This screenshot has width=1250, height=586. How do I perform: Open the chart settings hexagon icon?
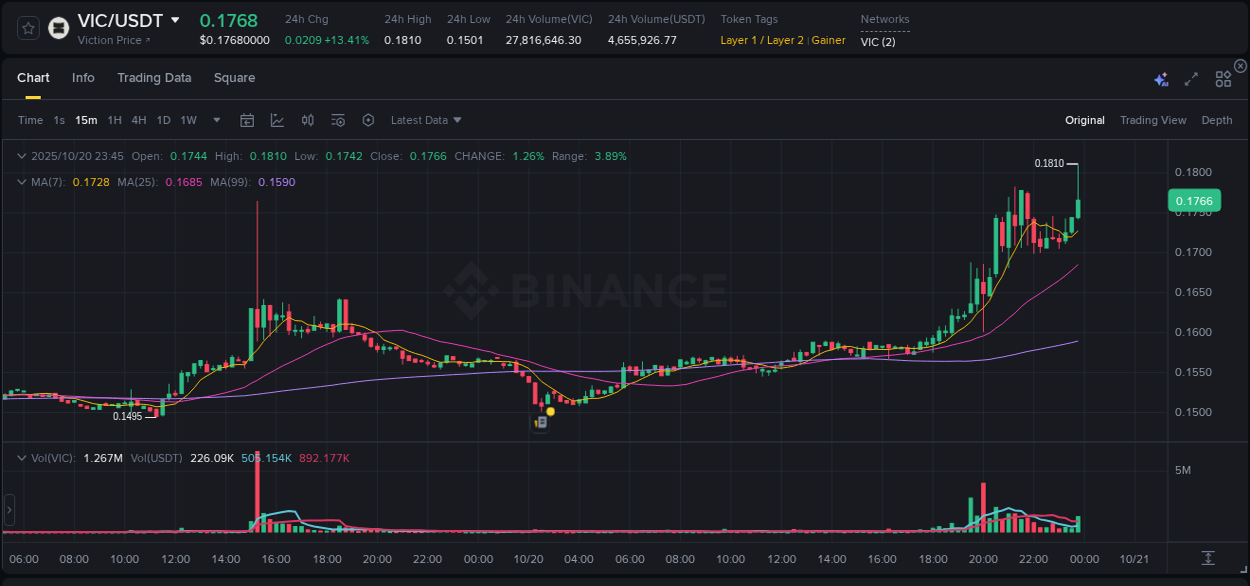(368, 119)
